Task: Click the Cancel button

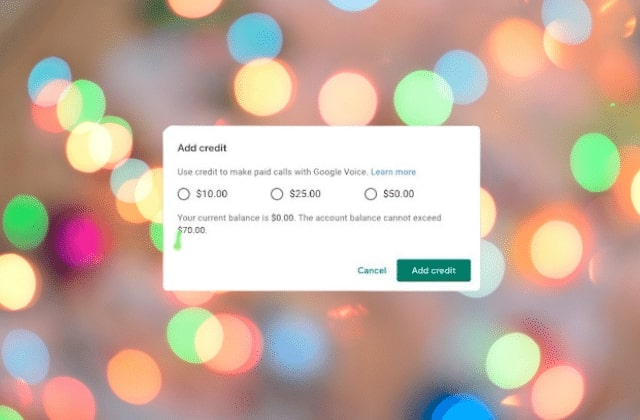Action: [371, 270]
